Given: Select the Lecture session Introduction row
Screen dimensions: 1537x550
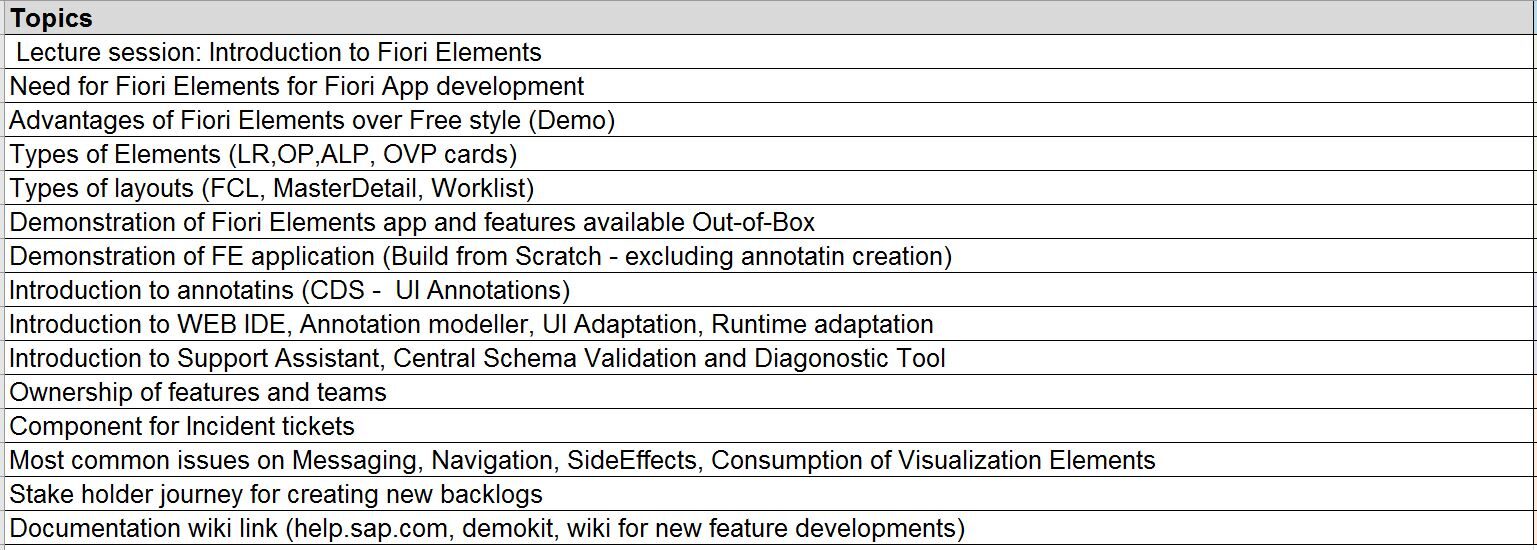Looking at the screenshot, I should pyautogui.click(x=279, y=52).
